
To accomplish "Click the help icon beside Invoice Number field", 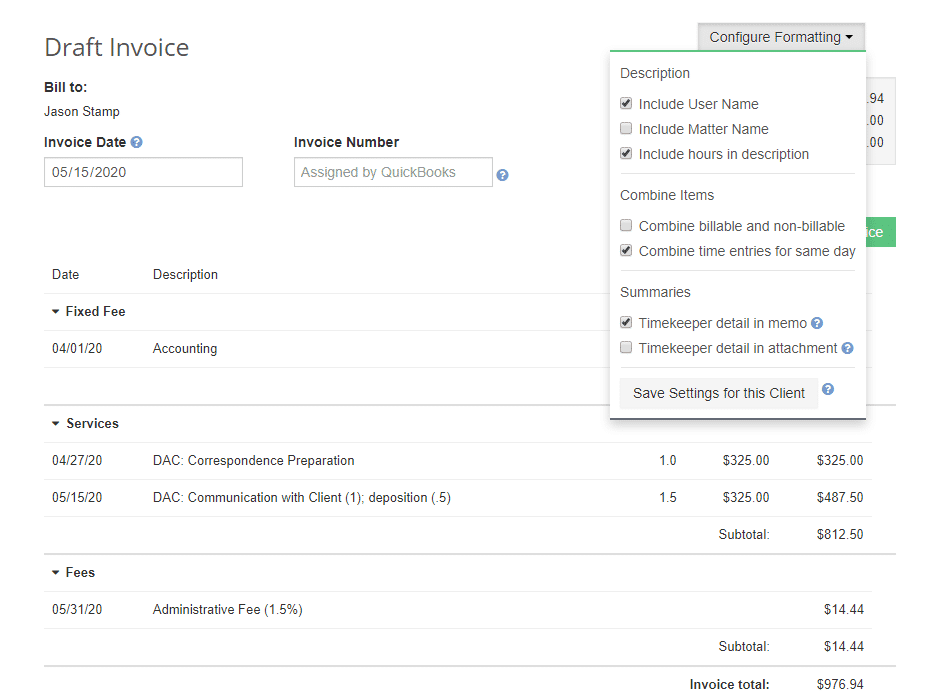I will (x=502, y=174).
